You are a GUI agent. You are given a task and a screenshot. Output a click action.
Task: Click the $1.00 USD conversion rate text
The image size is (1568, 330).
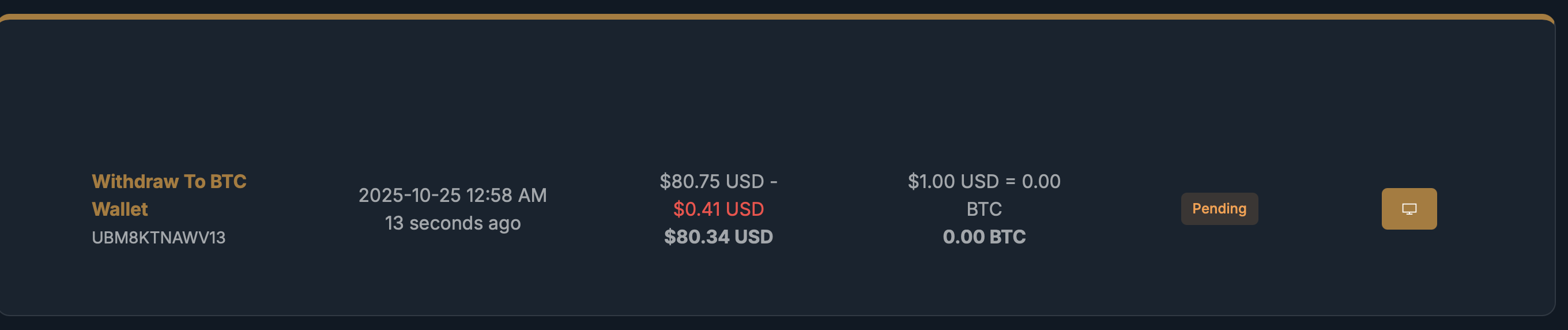click(x=953, y=181)
